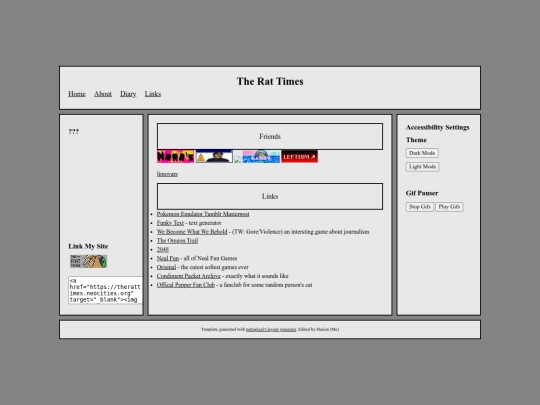Screen dimensions: 540x405
Task: Open the Diary page
Action: point(128,94)
